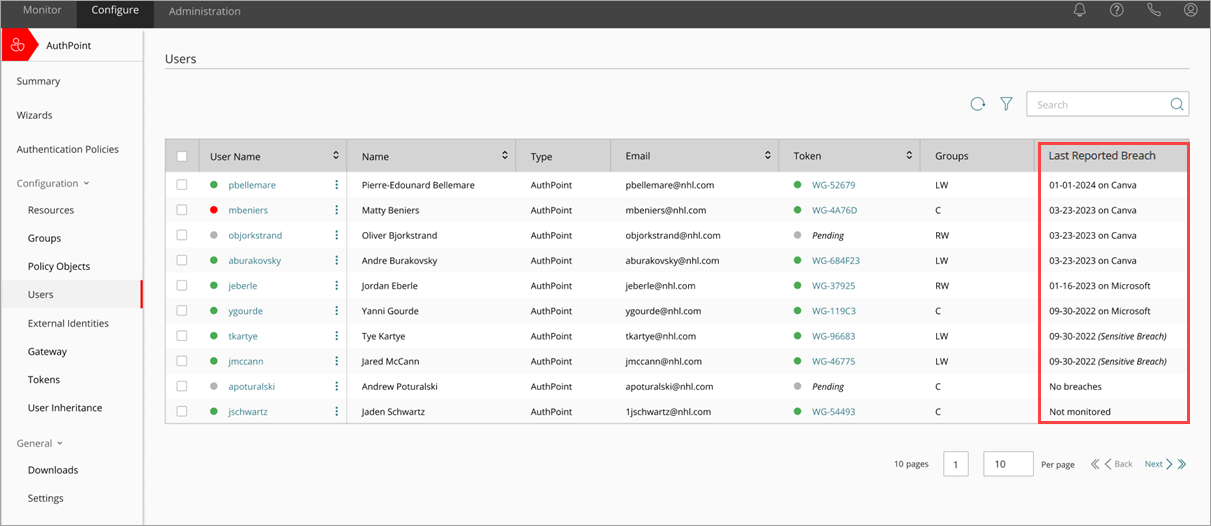Sort by the User Name column
1211x526 pixels.
pyautogui.click(x=335, y=156)
